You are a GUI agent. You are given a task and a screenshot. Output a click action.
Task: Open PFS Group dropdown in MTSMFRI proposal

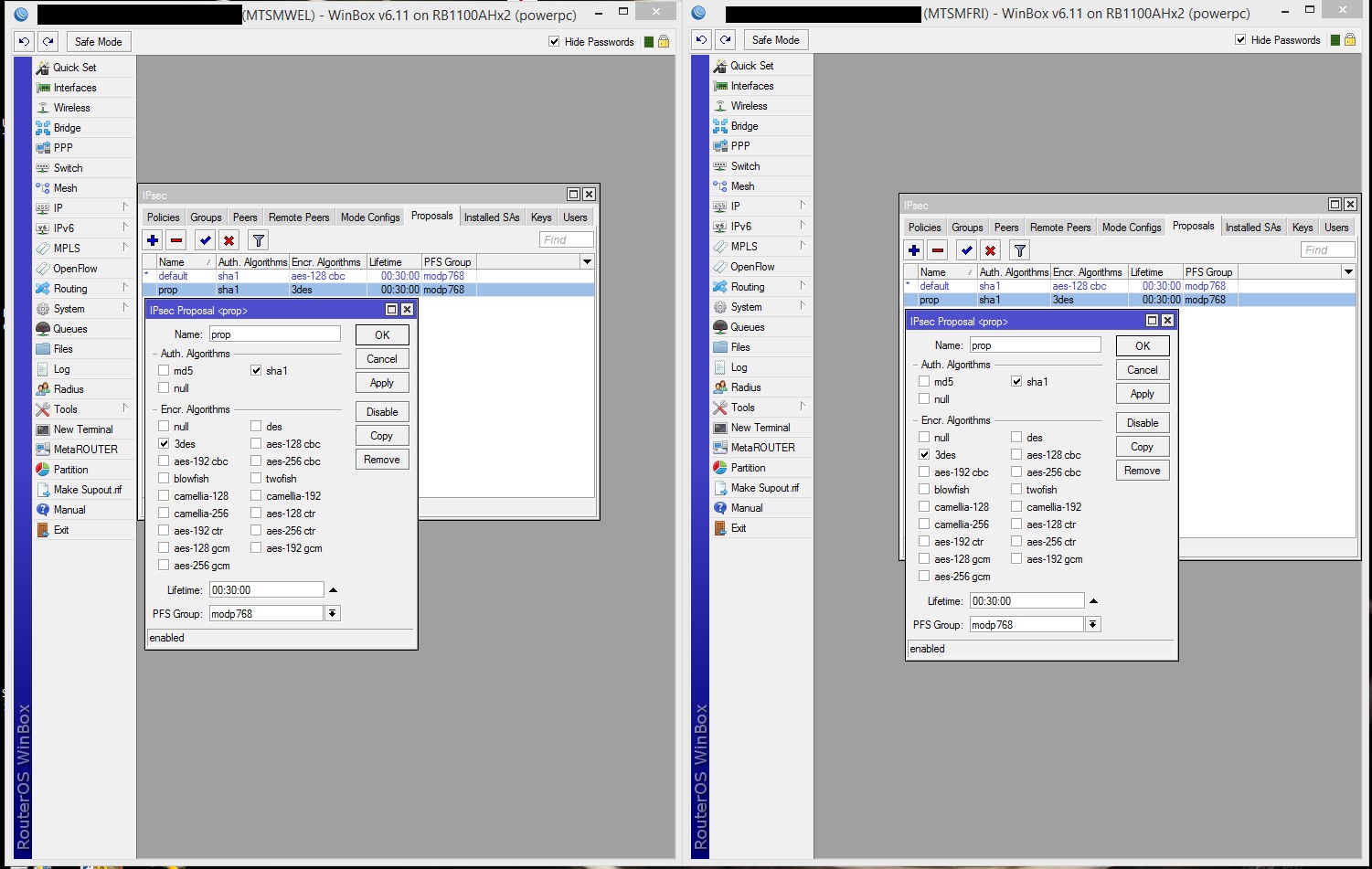(x=1092, y=625)
